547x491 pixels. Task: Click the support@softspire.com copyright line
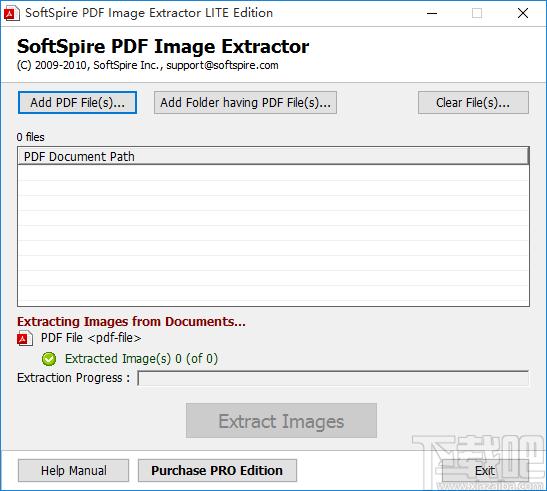(x=148, y=65)
